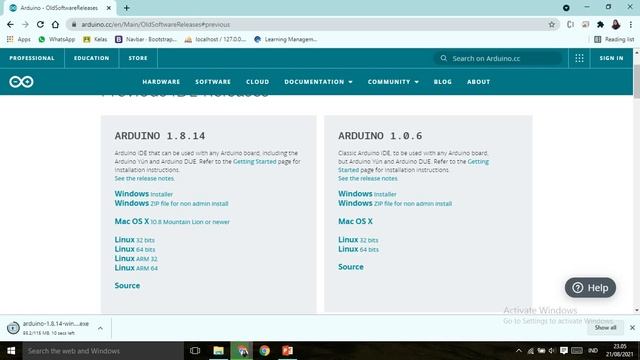Viewport: 640px width, 360px height.
Task: Open WhatsApp bookmark
Action: pyautogui.click(x=57, y=39)
